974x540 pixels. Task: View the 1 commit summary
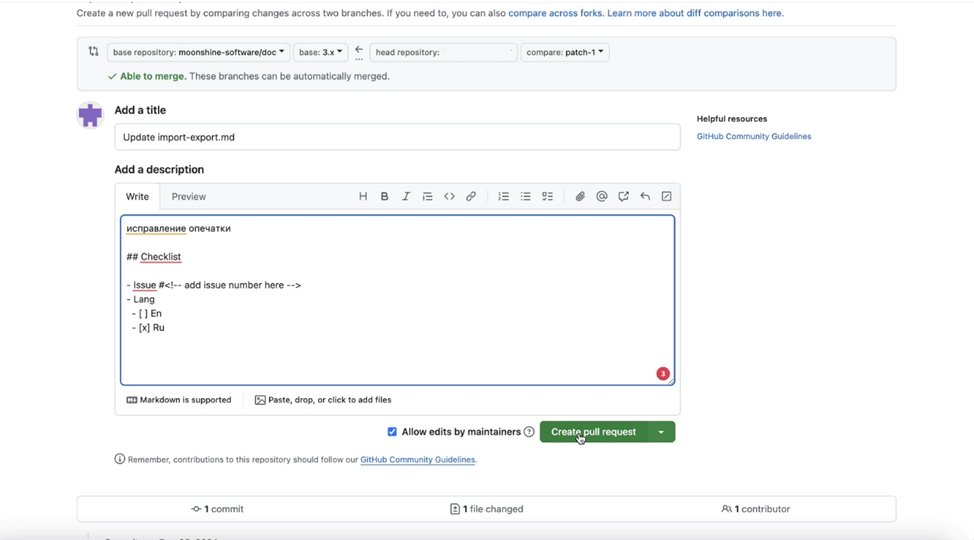[x=217, y=509]
